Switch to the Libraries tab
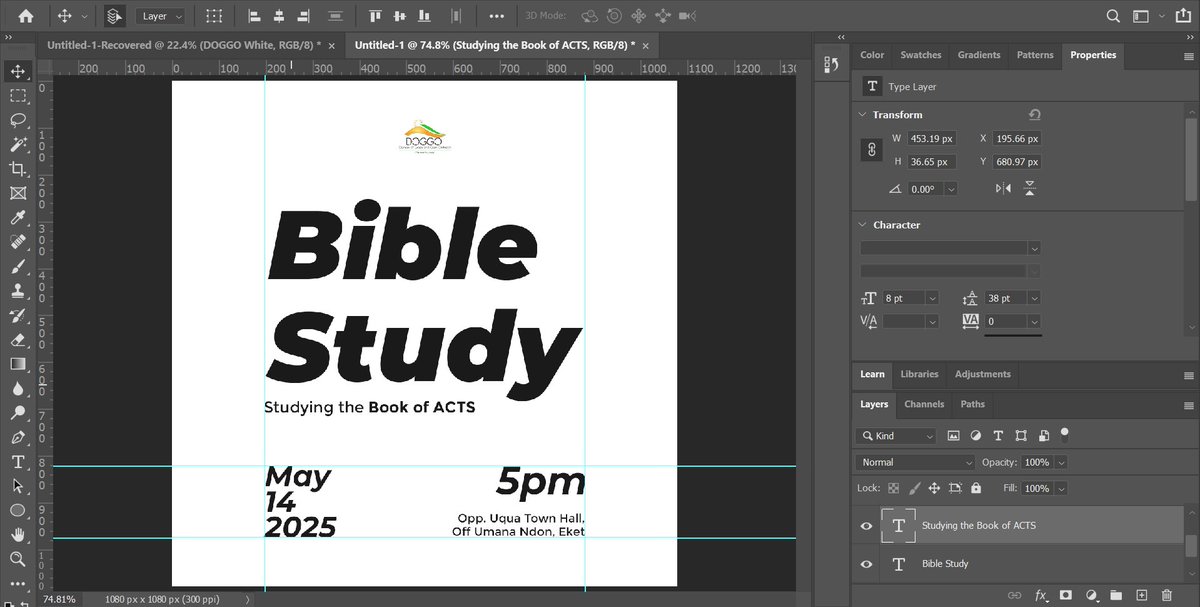The height and width of the screenshot is (607, 1200). click(x=919, y=374)
